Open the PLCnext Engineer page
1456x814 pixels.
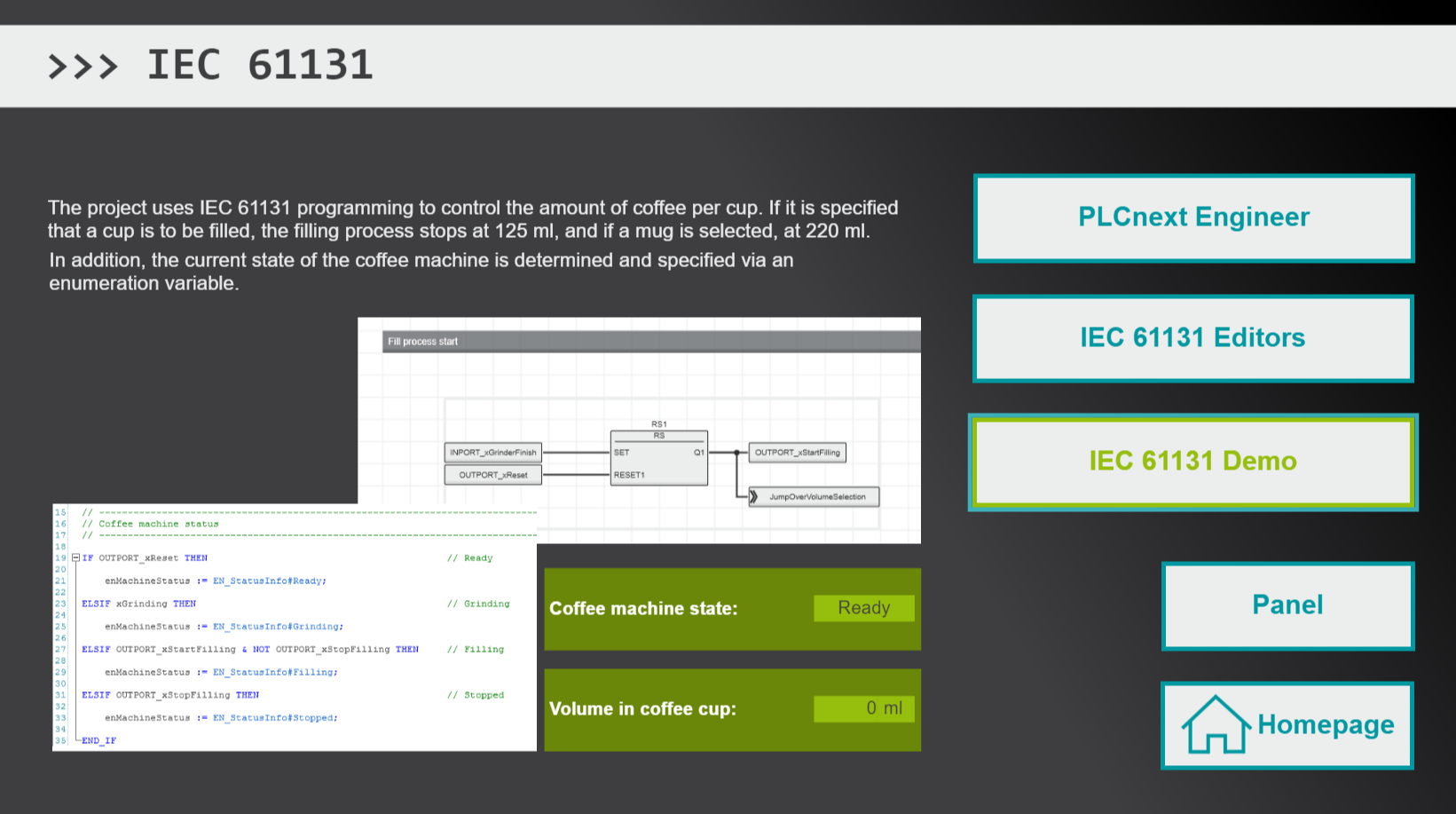[x=1193, y=218]
